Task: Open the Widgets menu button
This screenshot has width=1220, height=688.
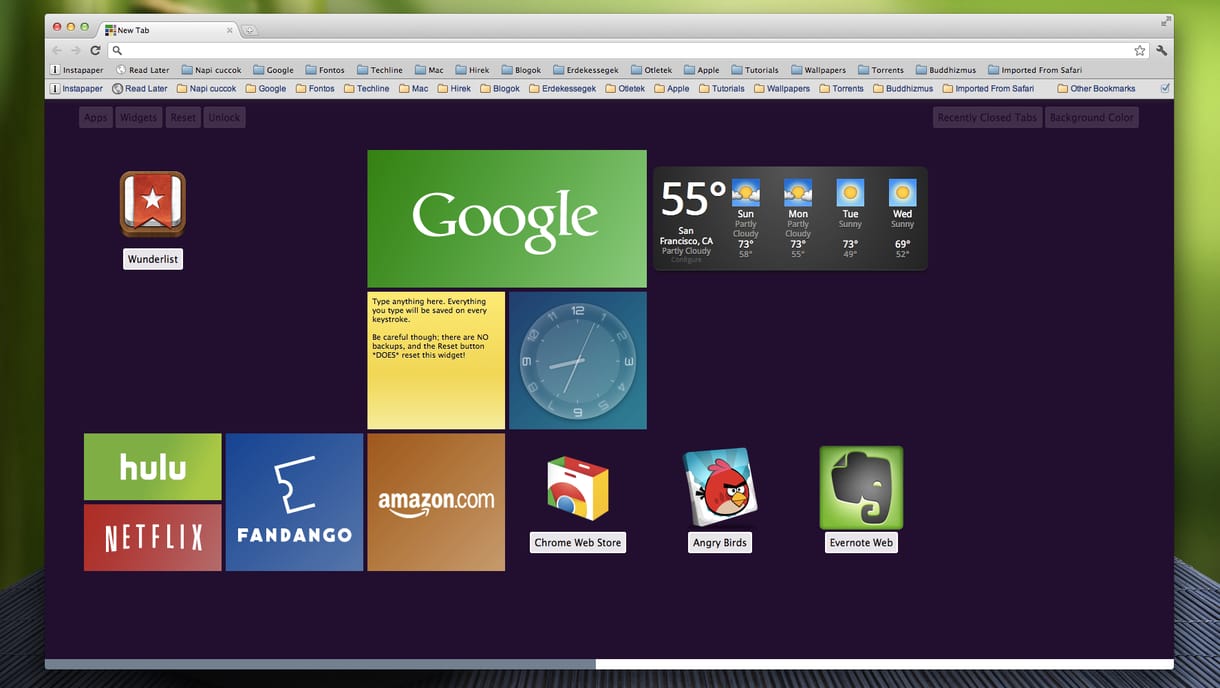Action: pos(138,117)
